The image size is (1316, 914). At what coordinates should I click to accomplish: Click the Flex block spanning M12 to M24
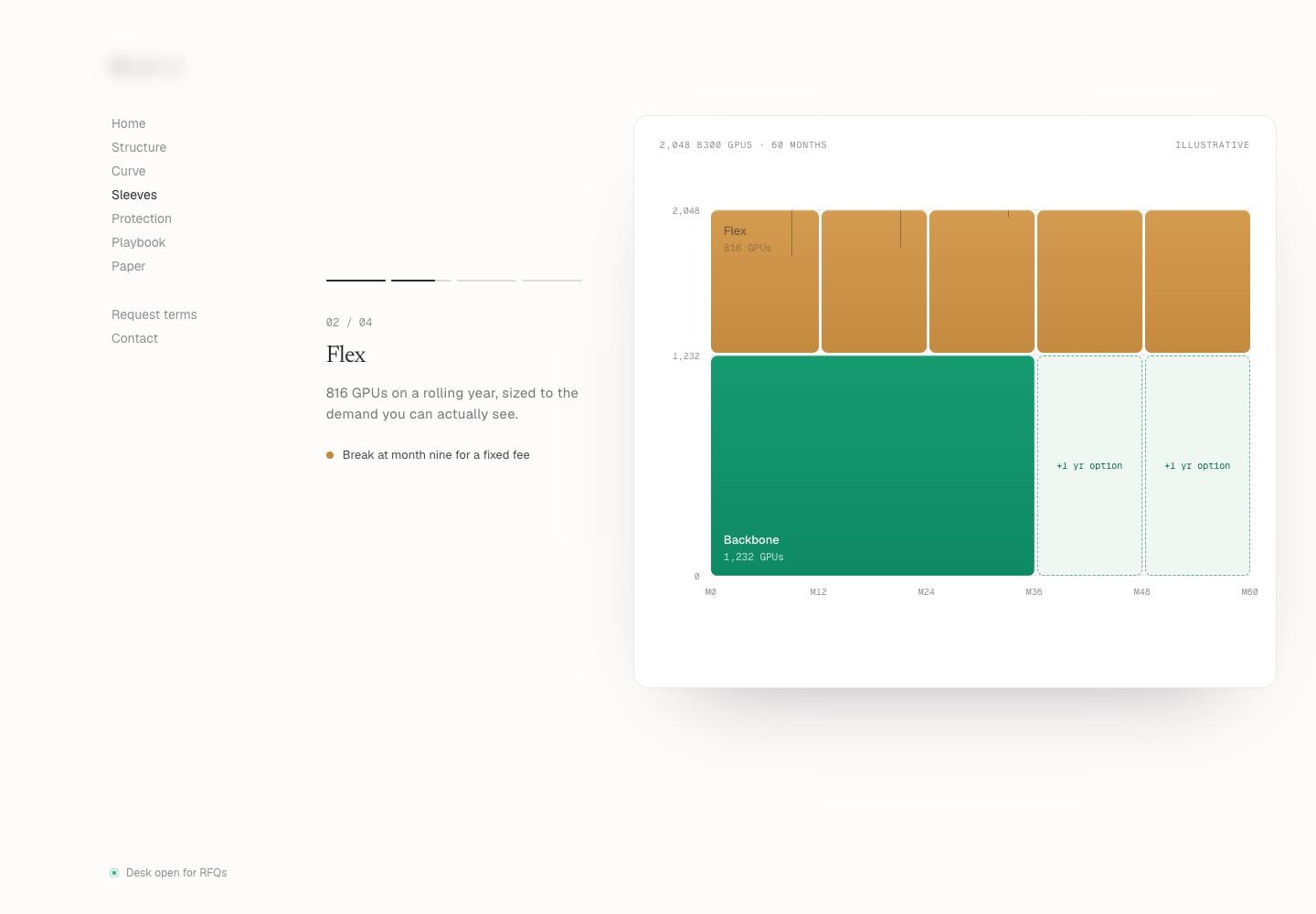pyautogui.click(x=874, y=282)
